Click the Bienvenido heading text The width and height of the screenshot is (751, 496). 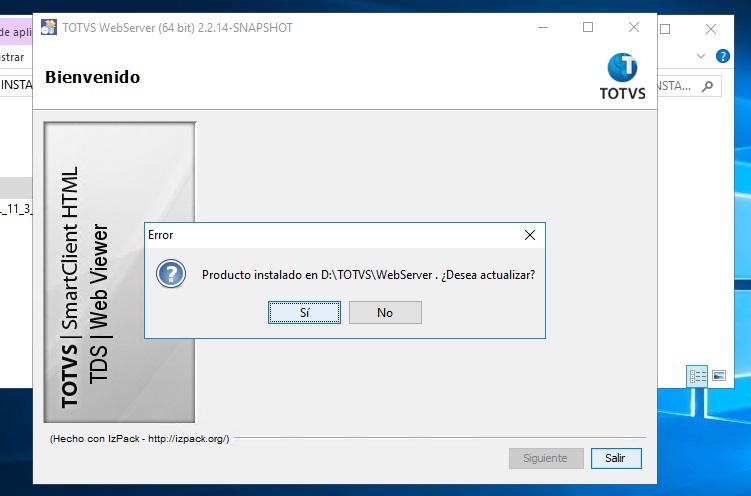click(x=92, y=77)
